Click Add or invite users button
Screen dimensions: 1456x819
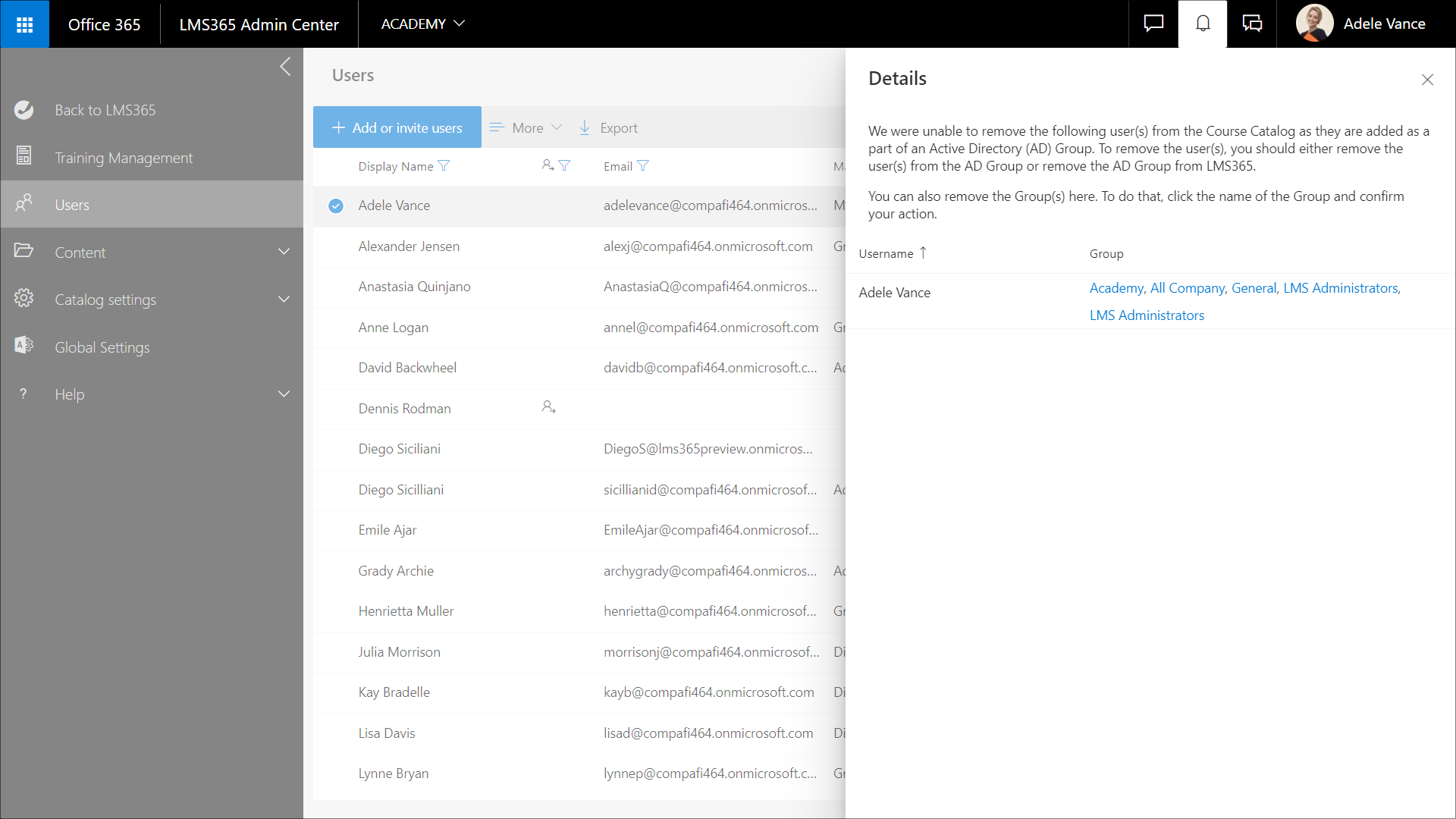[x=397, y=127]
